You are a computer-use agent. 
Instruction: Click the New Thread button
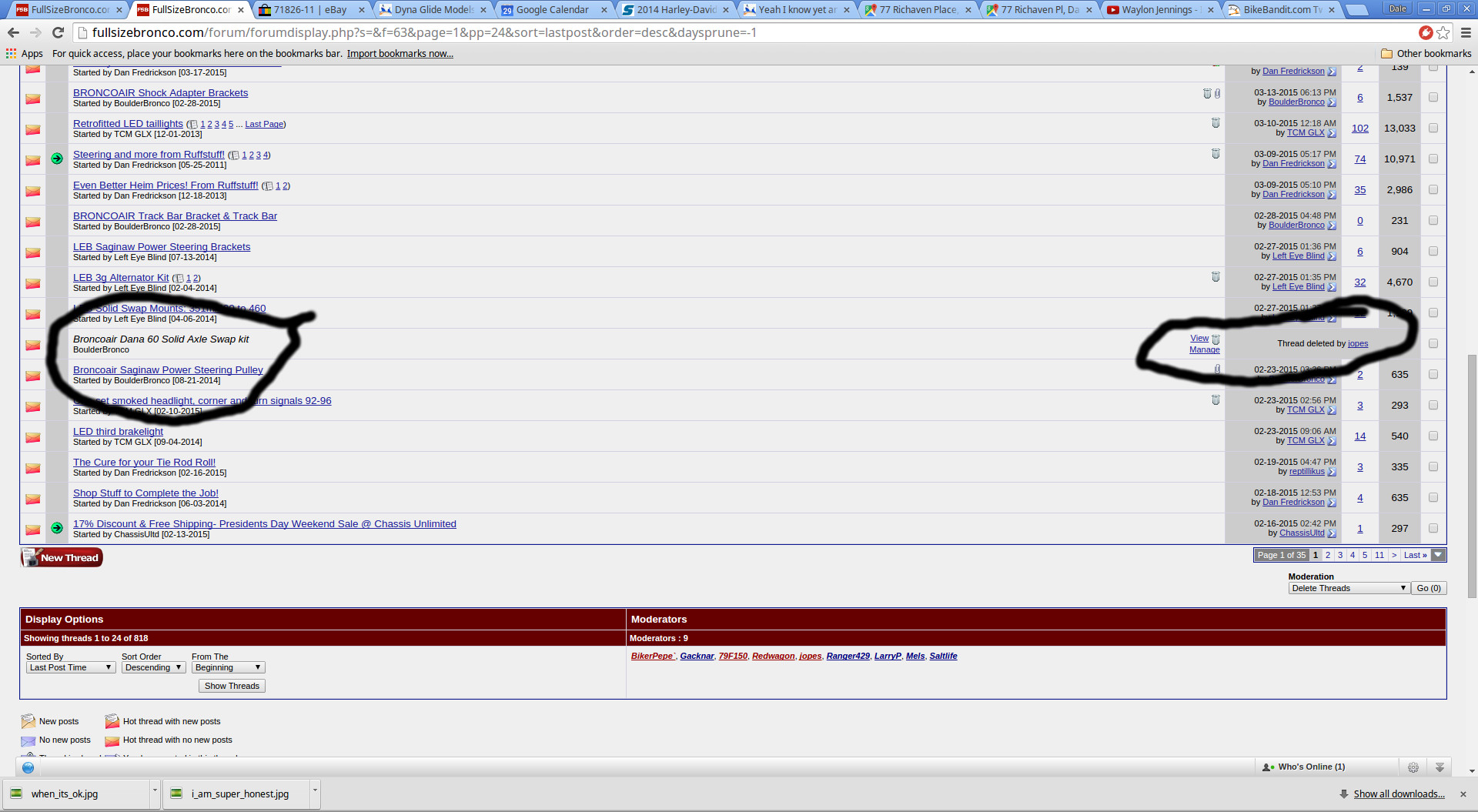pyautogui.click(x=62, y=557)
